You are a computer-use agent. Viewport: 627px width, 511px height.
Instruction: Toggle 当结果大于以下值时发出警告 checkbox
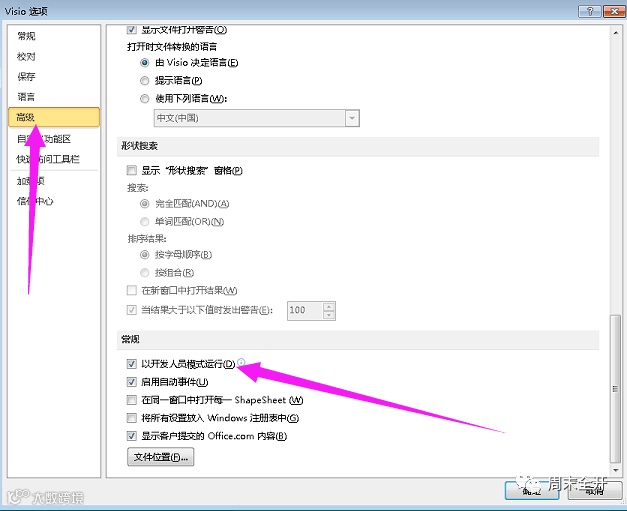tap(132, 310)
